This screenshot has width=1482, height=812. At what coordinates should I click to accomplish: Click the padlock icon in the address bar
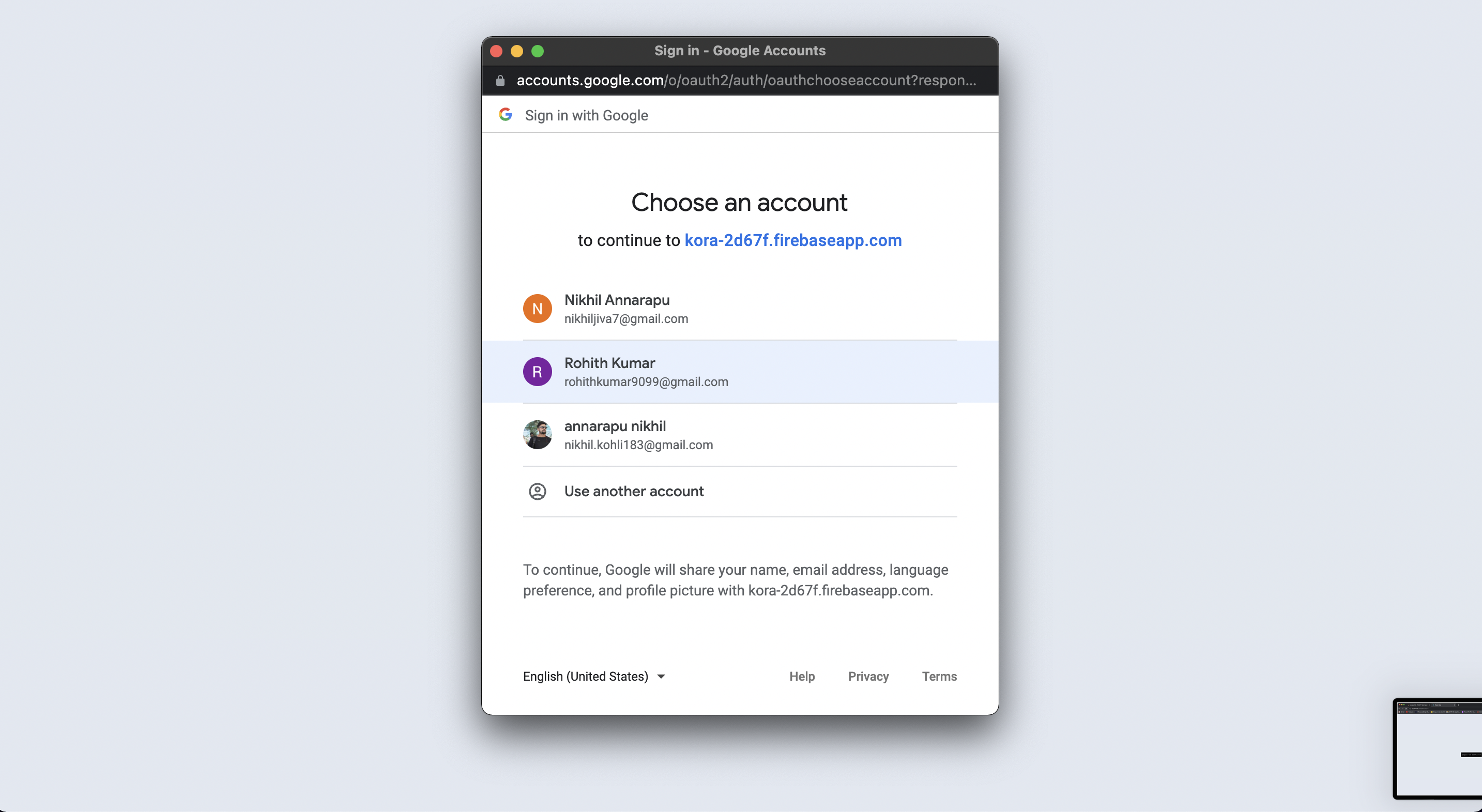pos(499,80)
